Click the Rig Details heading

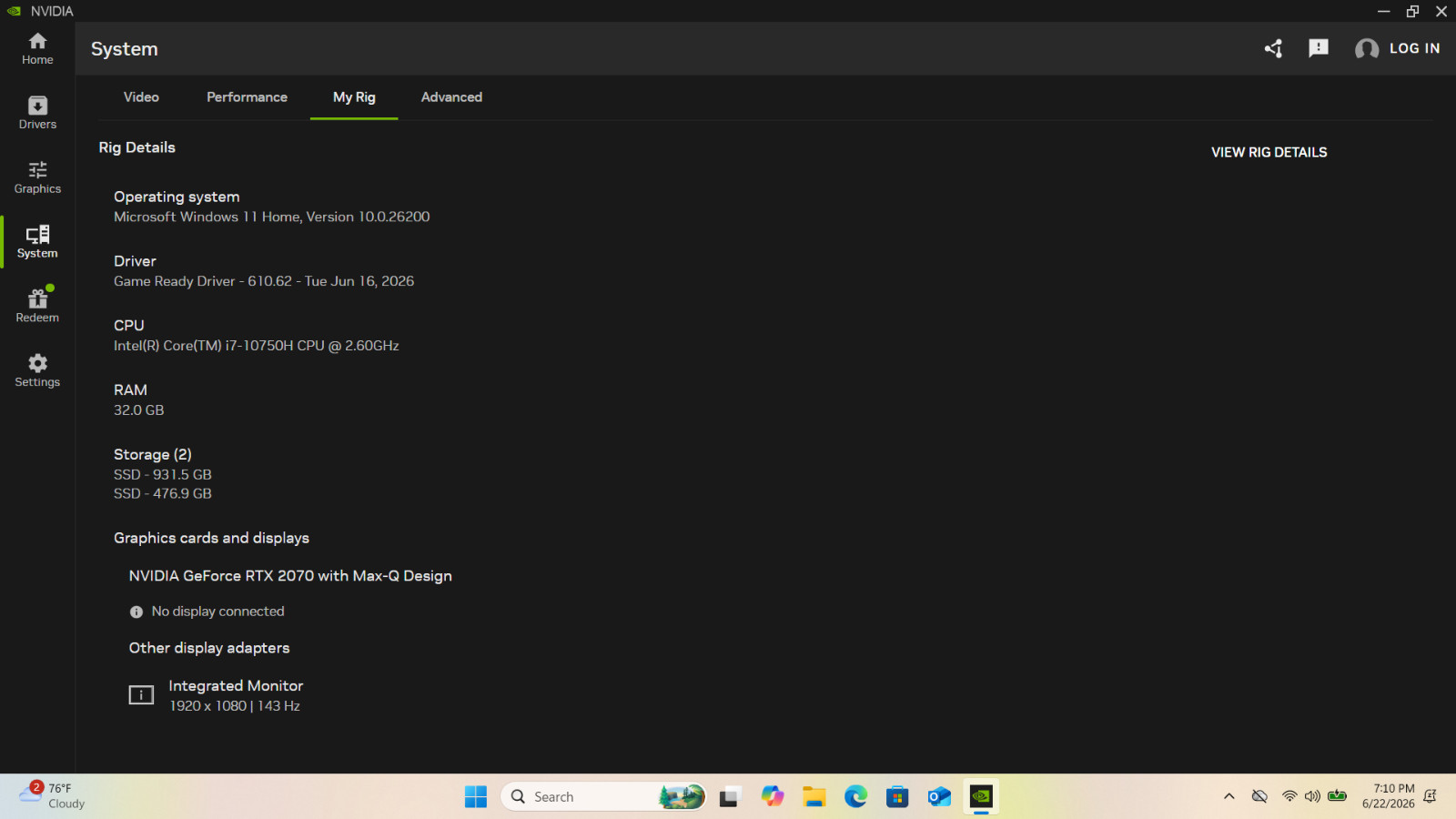(137, 147)
